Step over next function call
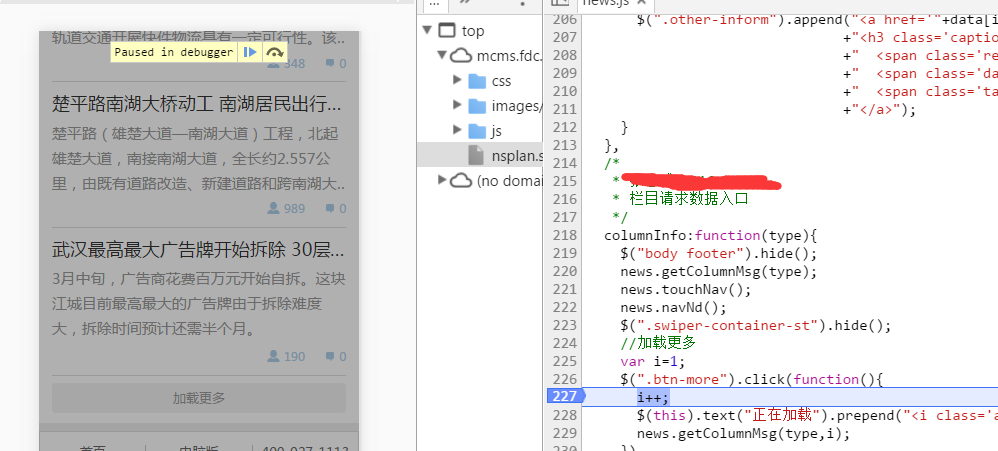 (274, 52)
